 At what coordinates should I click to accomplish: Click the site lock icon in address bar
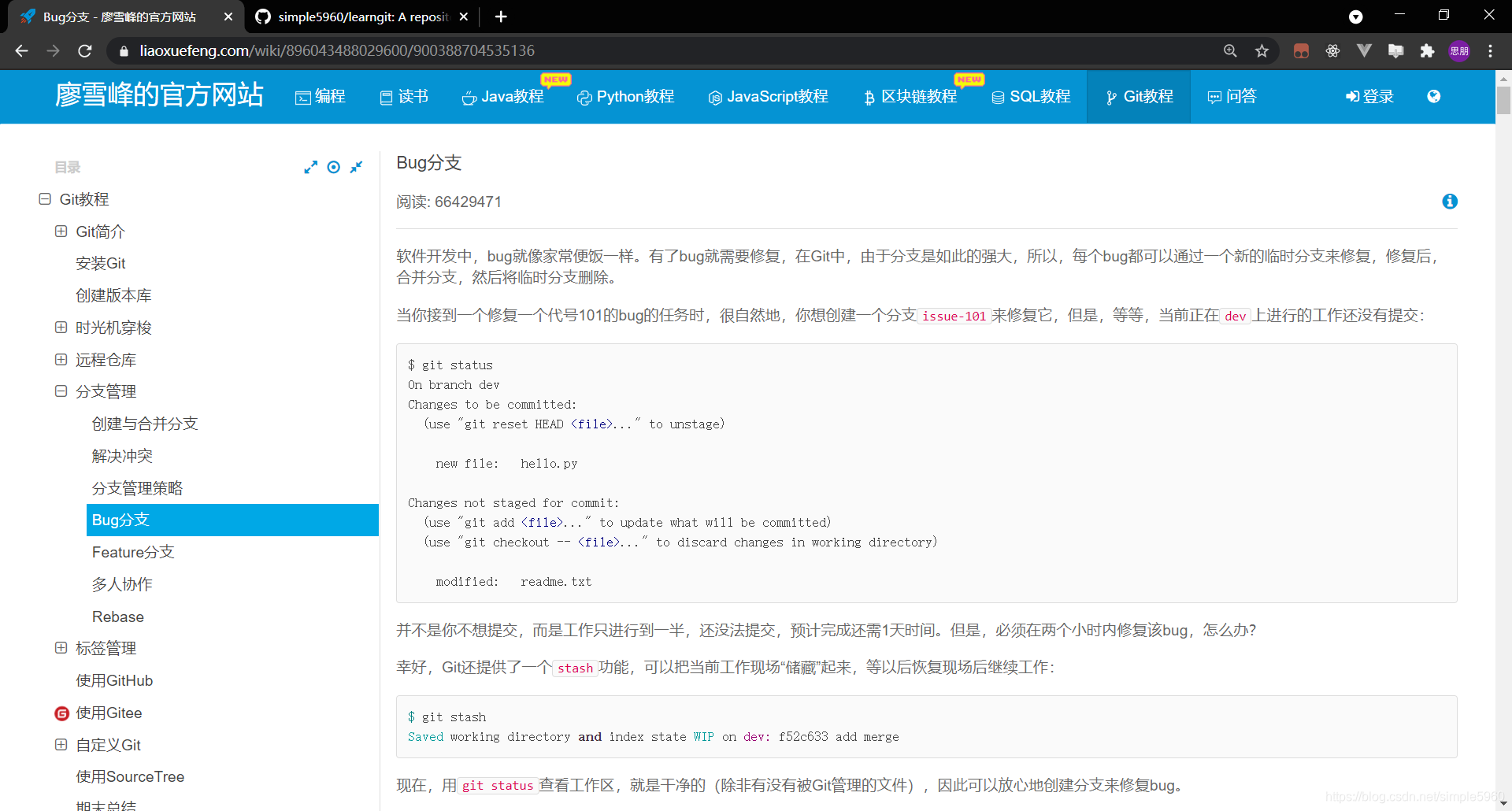[123, 51]
